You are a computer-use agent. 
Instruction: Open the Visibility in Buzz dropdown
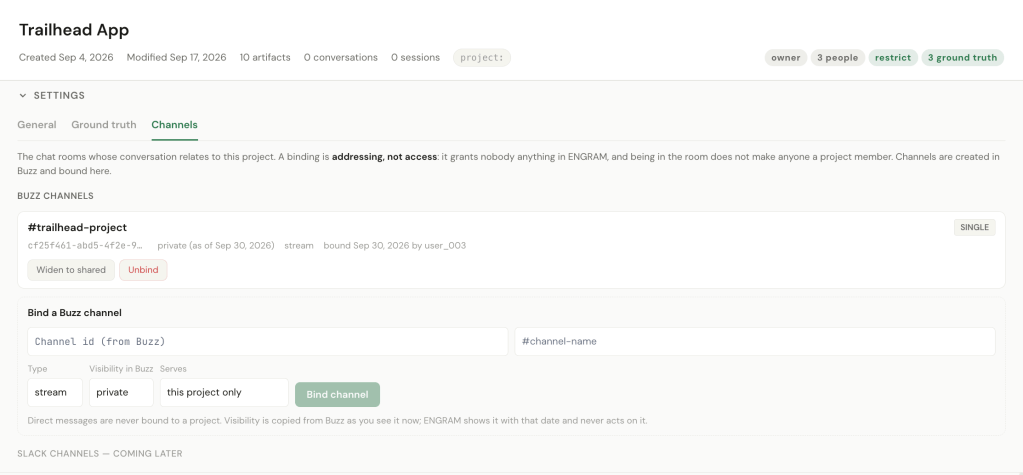[121, 392]
